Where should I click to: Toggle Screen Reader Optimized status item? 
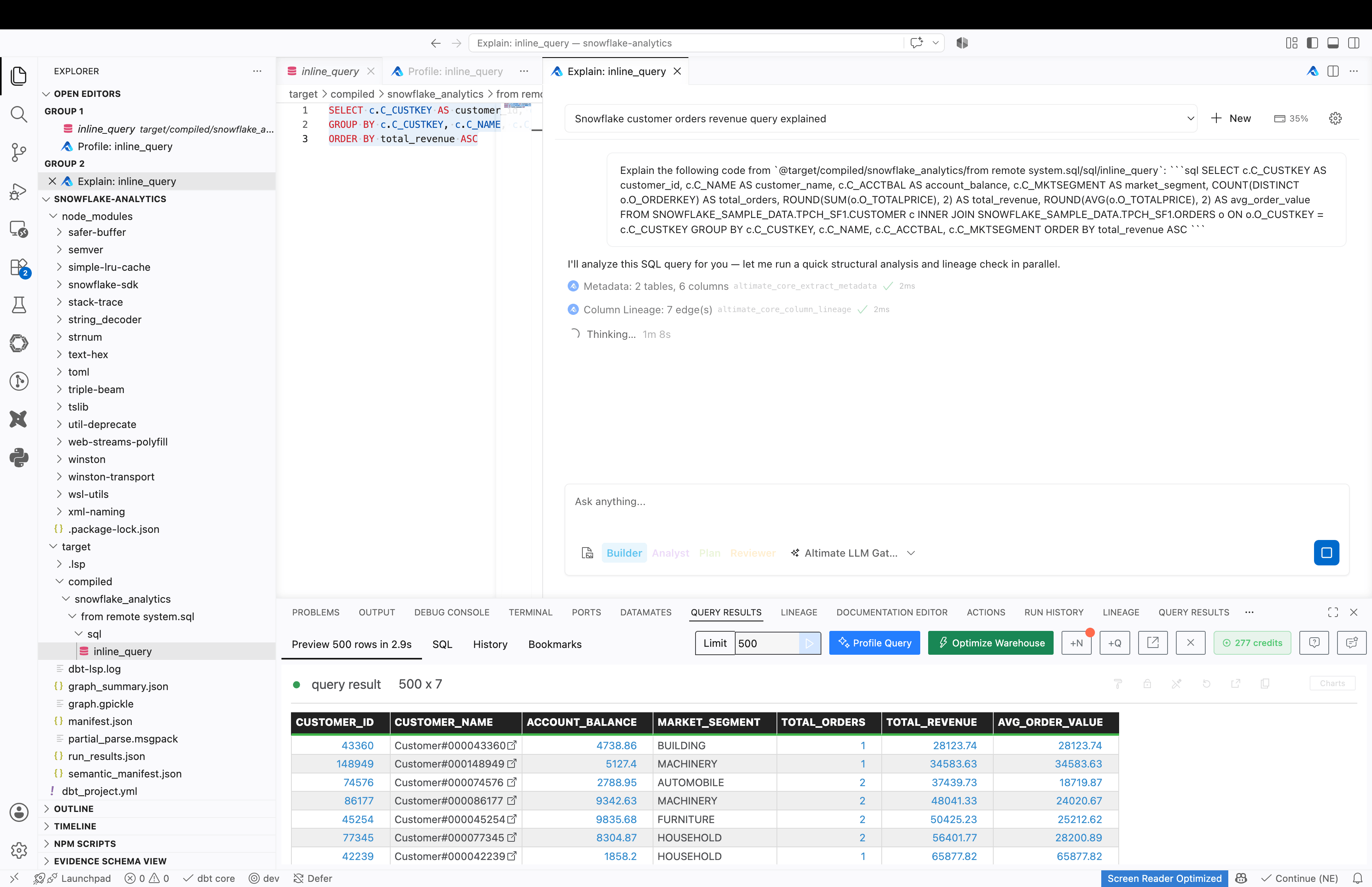1164,878
